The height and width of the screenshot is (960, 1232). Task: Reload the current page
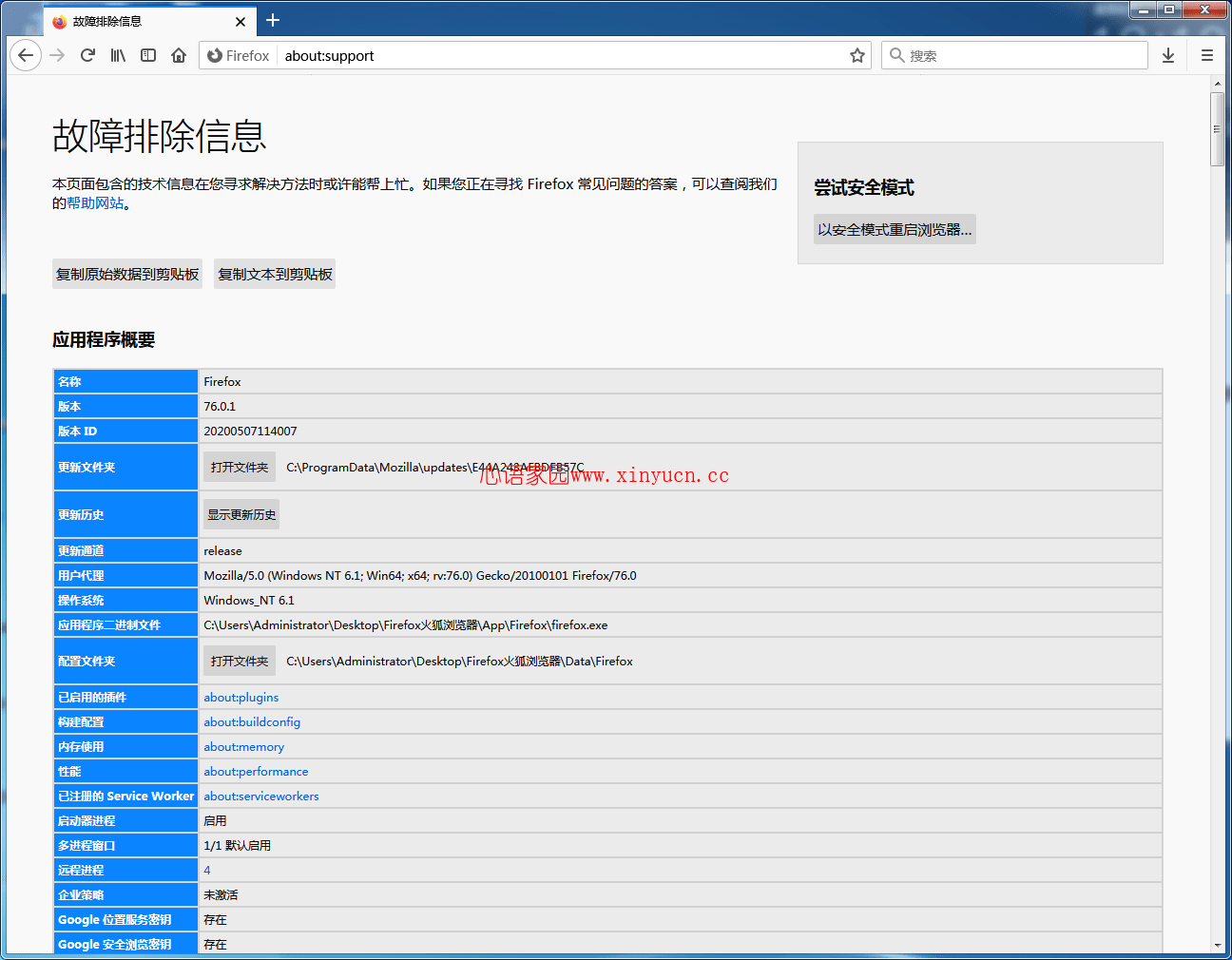[x=87, y=55]
